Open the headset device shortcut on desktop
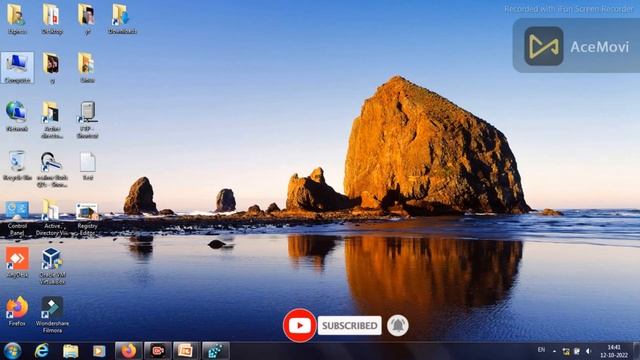The width and height of the screenshot is (640, 360). 52,169
